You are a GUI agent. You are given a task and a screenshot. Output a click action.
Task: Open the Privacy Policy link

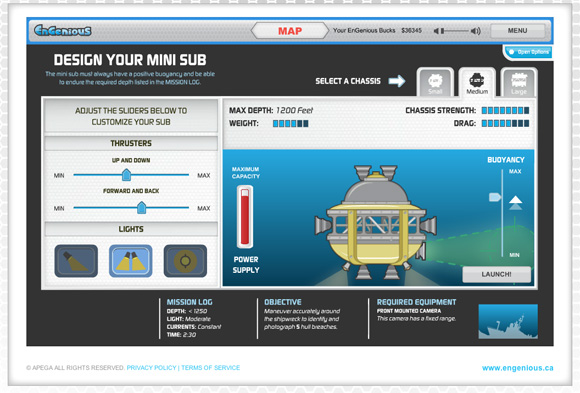click(x=151, y=367)
